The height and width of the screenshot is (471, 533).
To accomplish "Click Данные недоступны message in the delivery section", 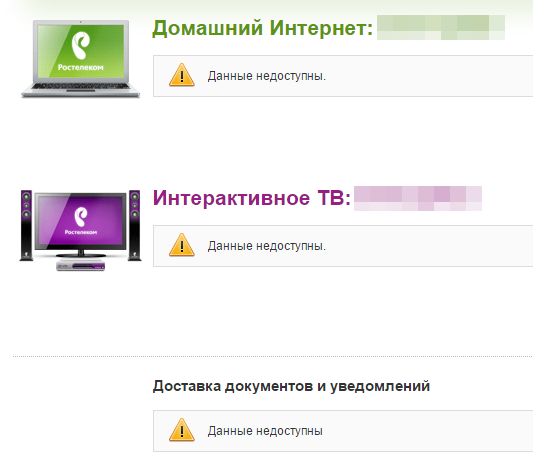I will tap(265, 431).
